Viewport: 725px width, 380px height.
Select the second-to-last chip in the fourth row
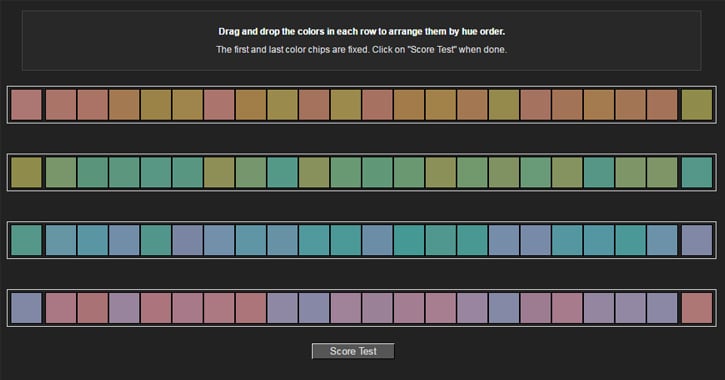[662, 308]
